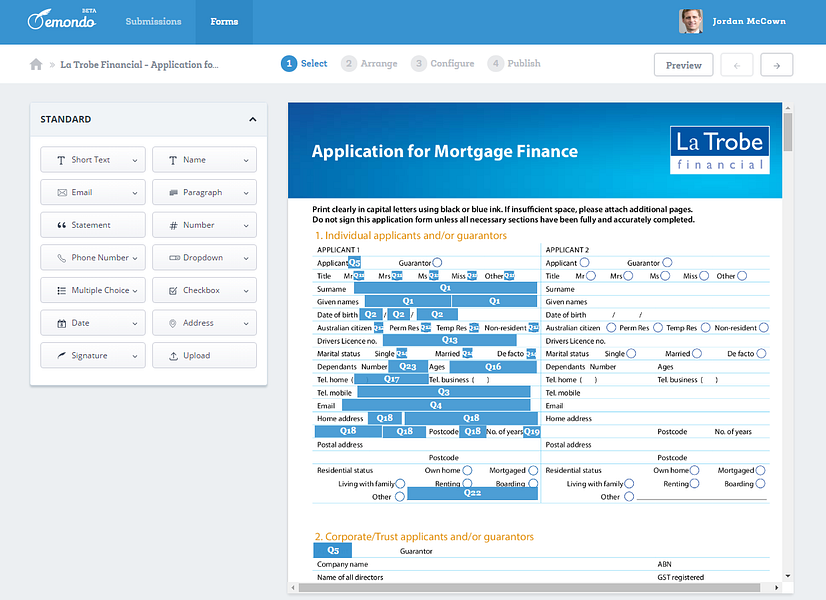Image resolution: width=826 pixels, height=600 pixels.
Task: Click the horizontal scrollbar thumb
Action: (529, 587)
